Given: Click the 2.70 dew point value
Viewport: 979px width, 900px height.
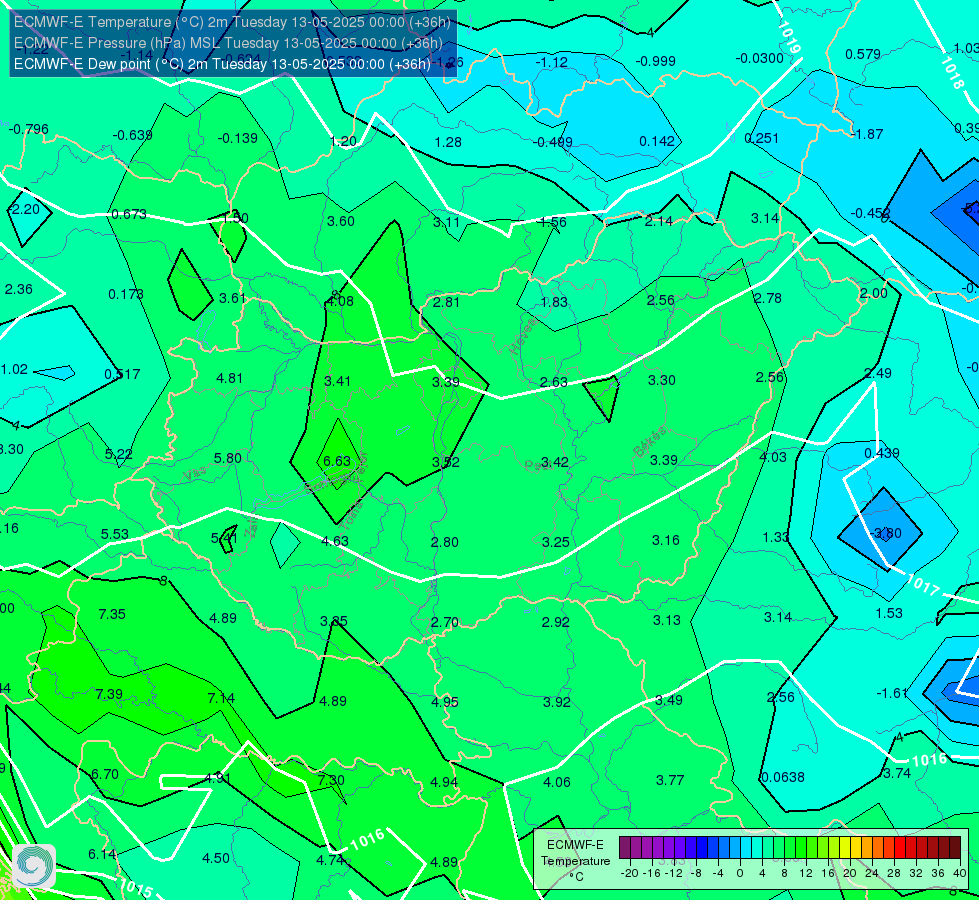Looking at the screenshot, I should (445, 622).
